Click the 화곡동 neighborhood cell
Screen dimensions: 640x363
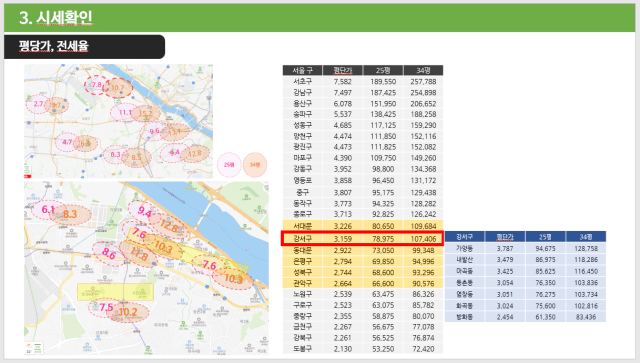click(x=464, y=305)
